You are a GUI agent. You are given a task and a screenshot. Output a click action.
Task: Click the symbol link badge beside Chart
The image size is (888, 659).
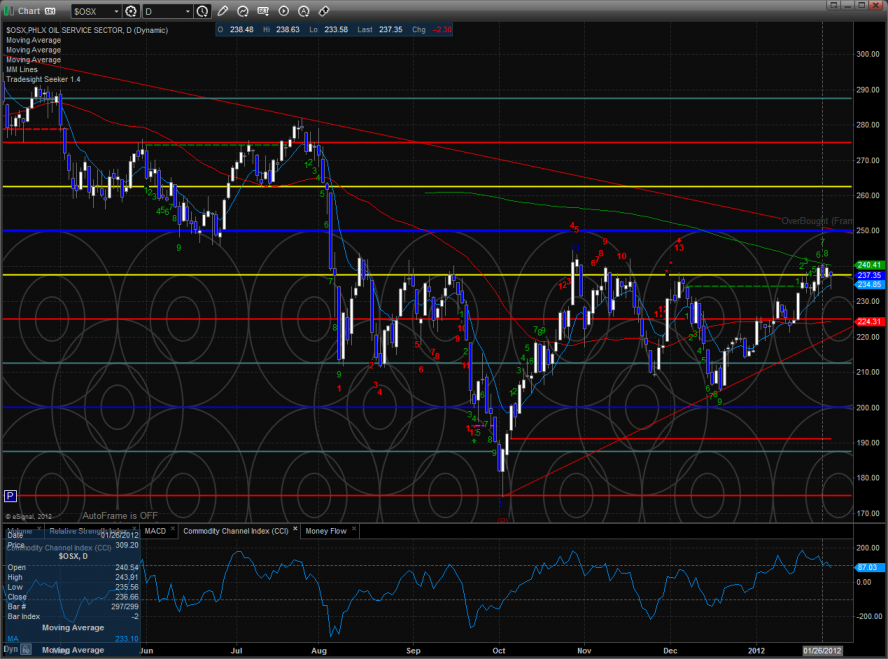pos(50,11)
